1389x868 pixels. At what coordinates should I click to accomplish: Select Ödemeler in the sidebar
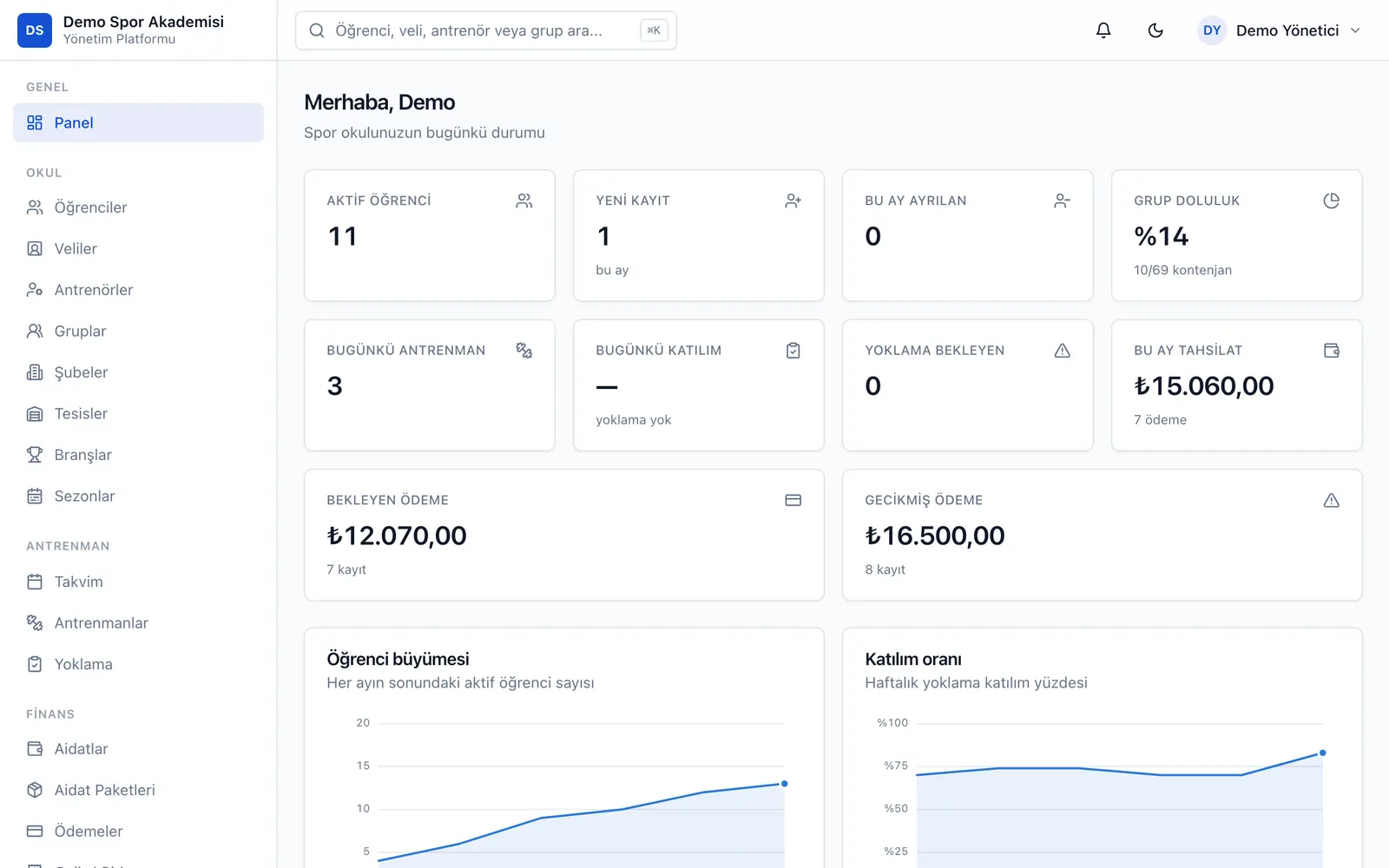(139, 831)
